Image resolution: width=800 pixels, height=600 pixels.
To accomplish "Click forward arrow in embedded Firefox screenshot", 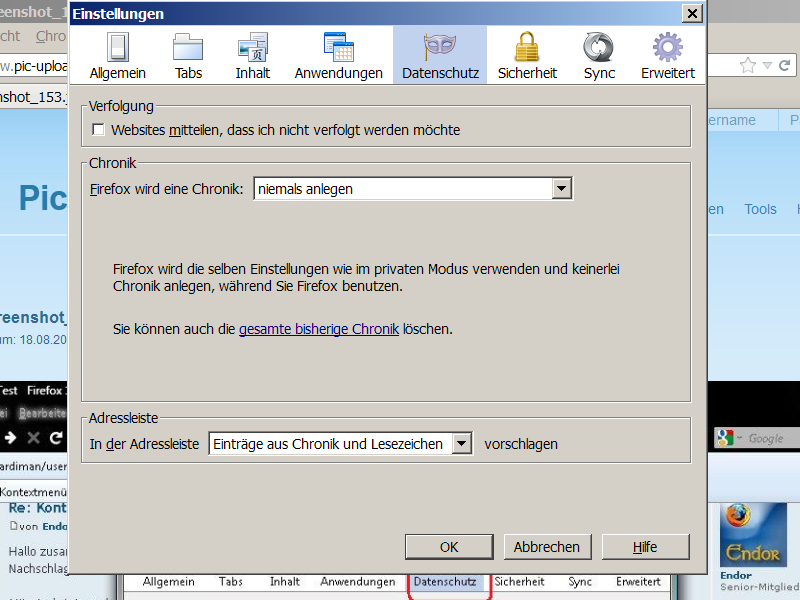I will [x=10, y=438].
